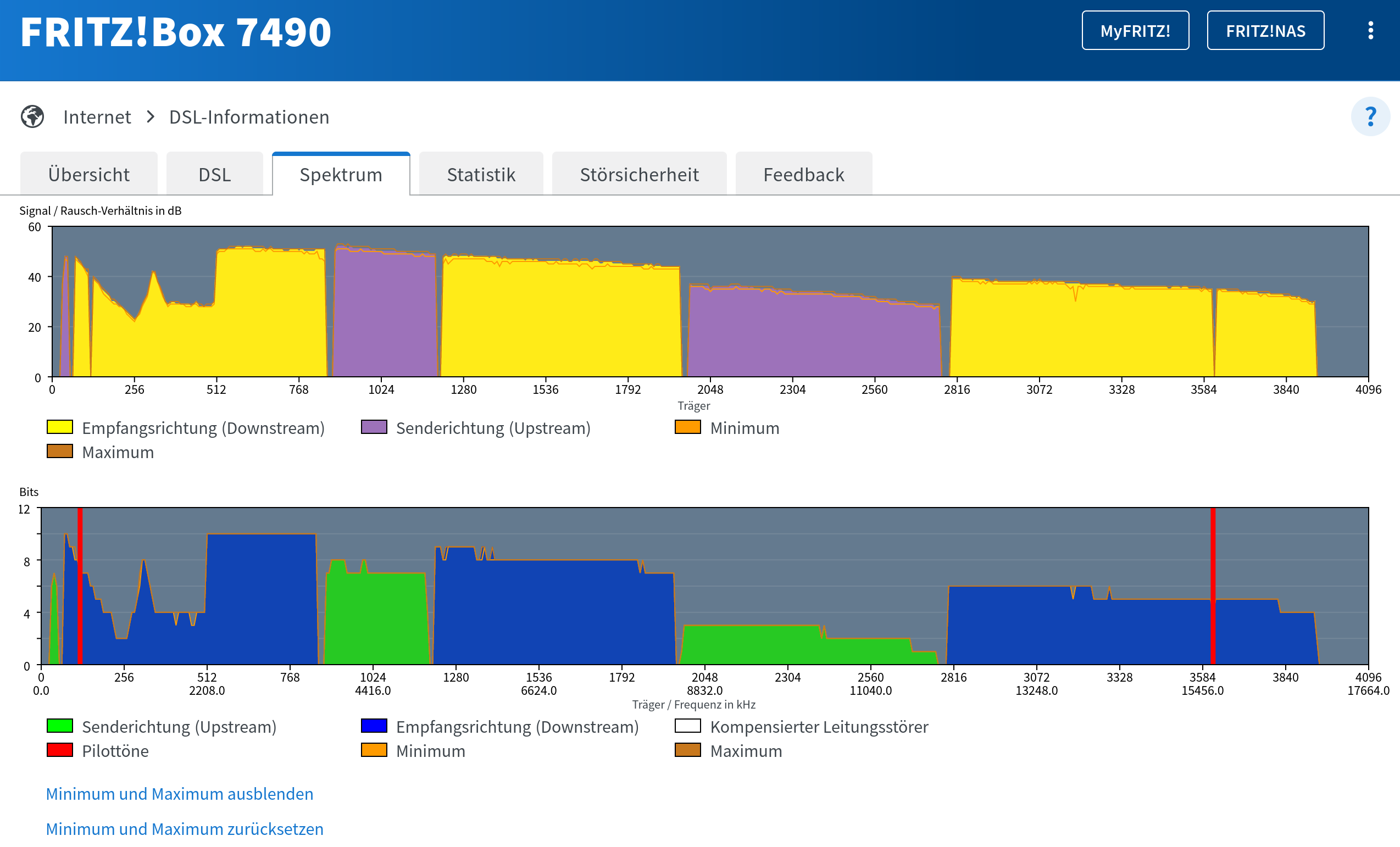The height and width of the screenshot is (847, 1400).
Task: Open the Feedback tab
Action: 803,175
